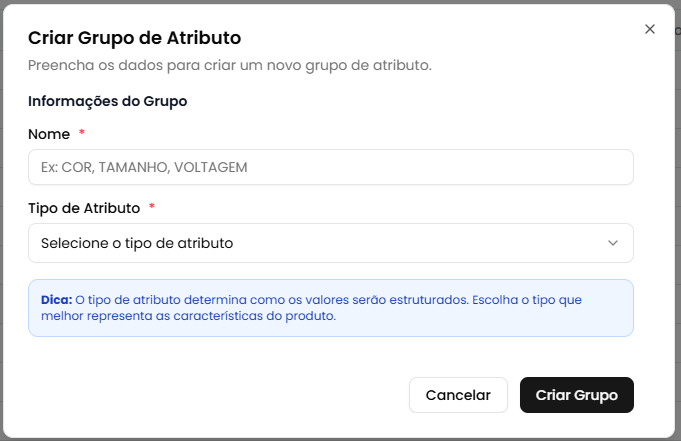681x441 pixels.
Task: Click the Tipo de Atributo field label
Action: 83,208
